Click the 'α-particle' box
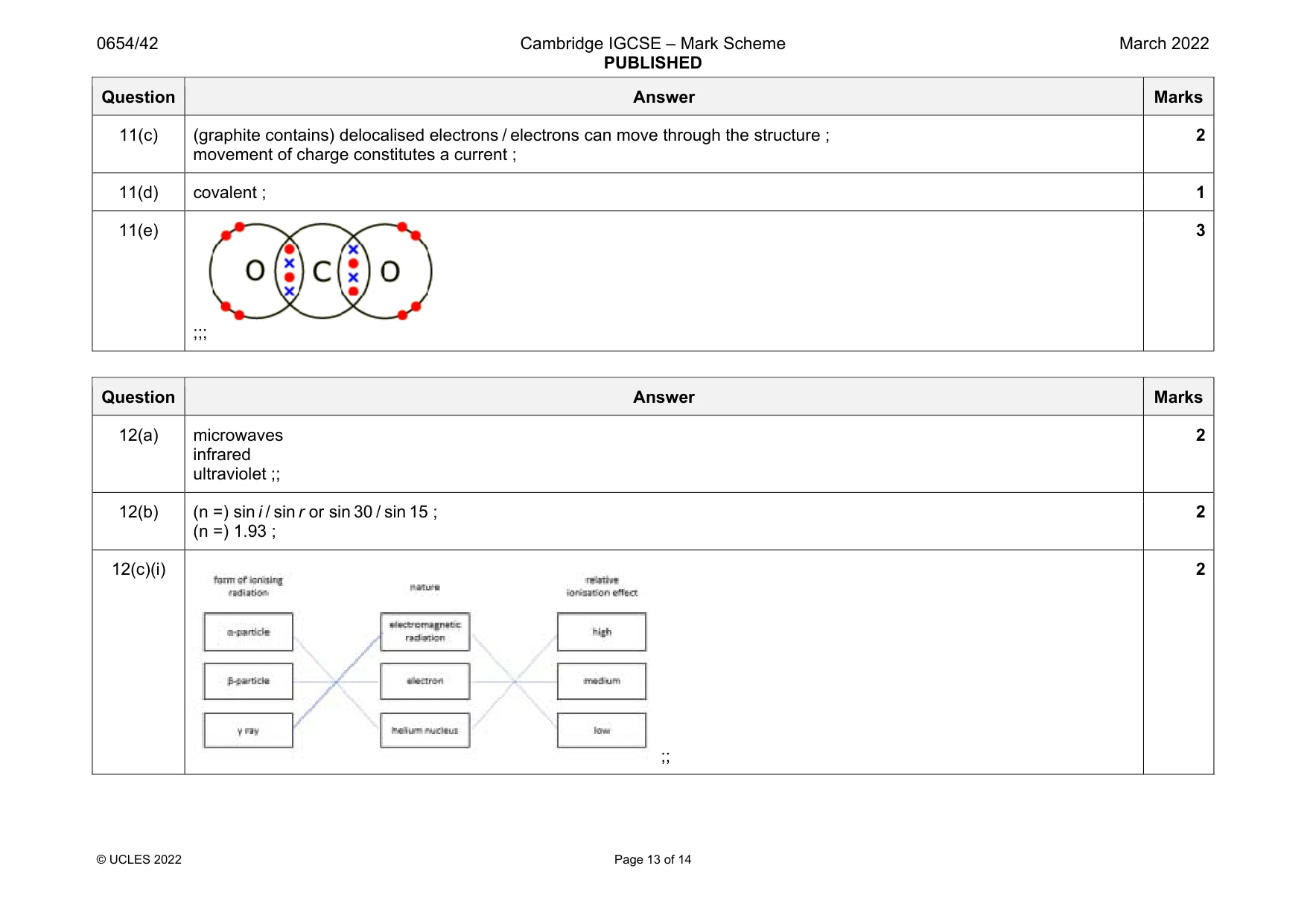 point(248,631)
